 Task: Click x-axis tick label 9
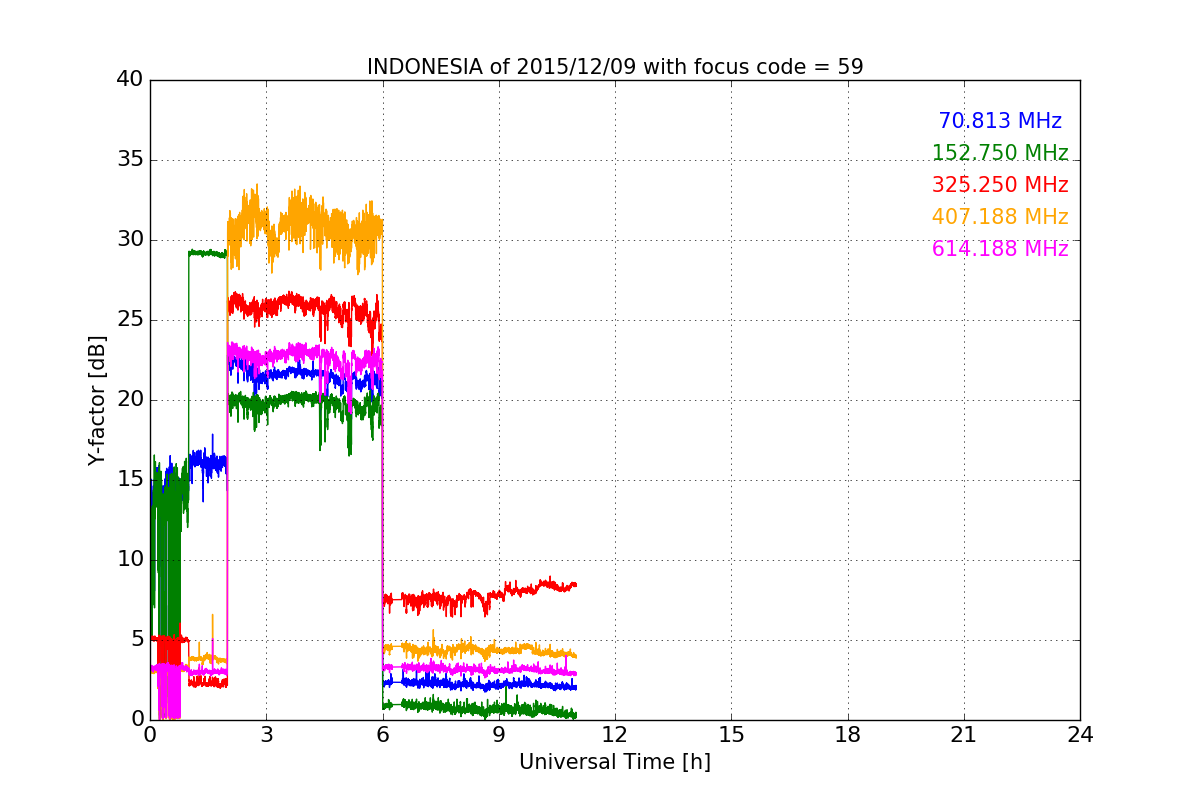point(499,735)
